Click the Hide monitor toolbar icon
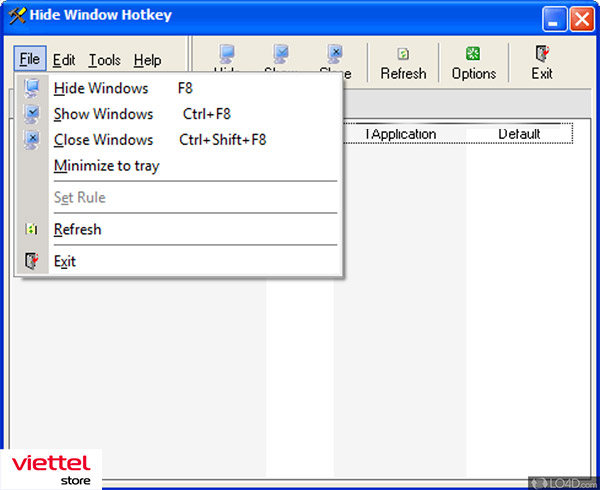Viewport: 600px width, 490px height. [227, 54]
